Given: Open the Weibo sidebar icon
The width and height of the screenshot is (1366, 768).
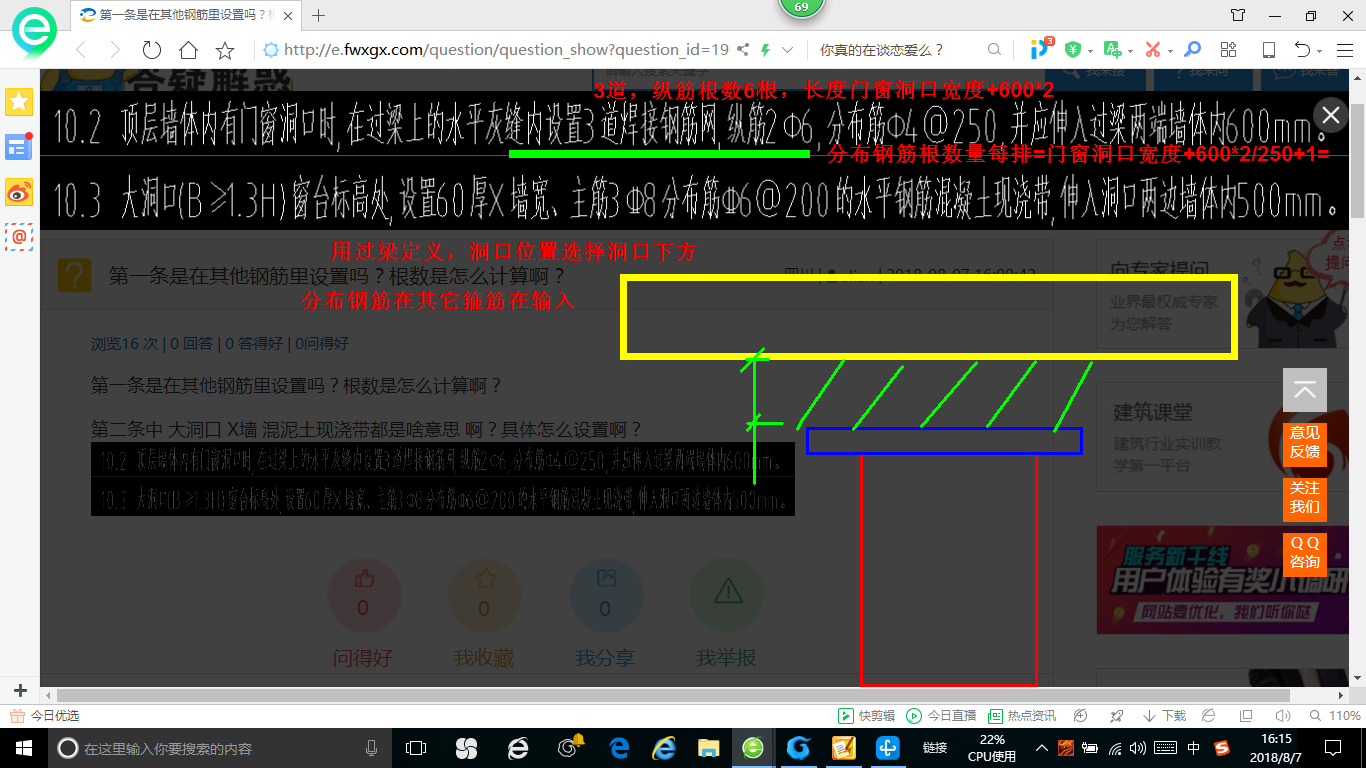Looking at the screenshot, I should (19, 192).
